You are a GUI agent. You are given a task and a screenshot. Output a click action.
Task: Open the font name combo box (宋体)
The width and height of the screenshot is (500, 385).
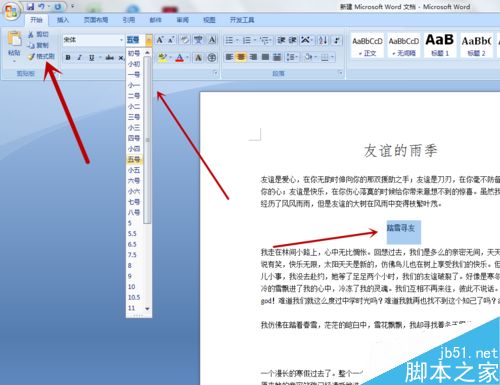[93, 40]
